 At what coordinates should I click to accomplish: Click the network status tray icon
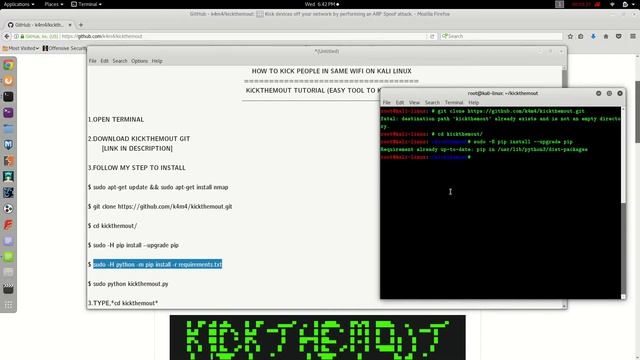tap(612, 4)
